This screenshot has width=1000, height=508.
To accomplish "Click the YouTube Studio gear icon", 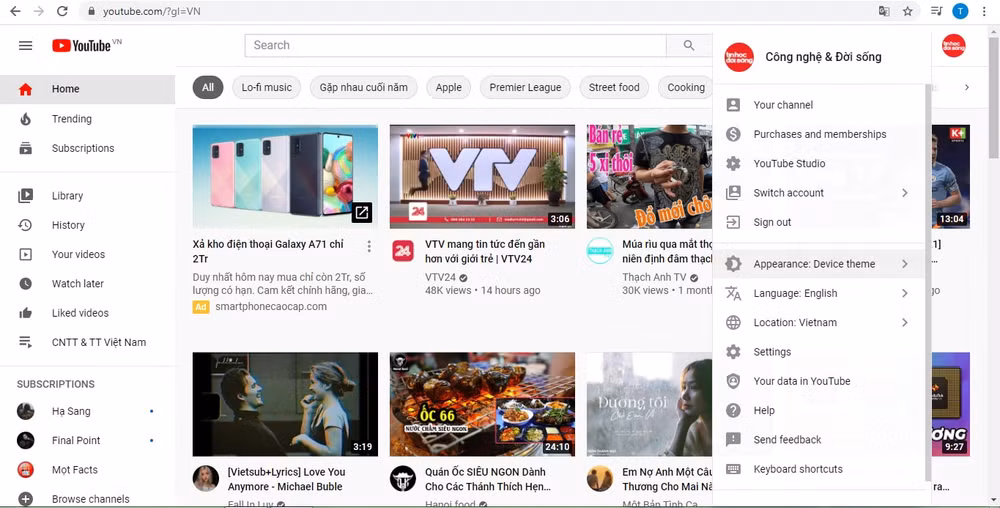I will [x=733, y=164].
